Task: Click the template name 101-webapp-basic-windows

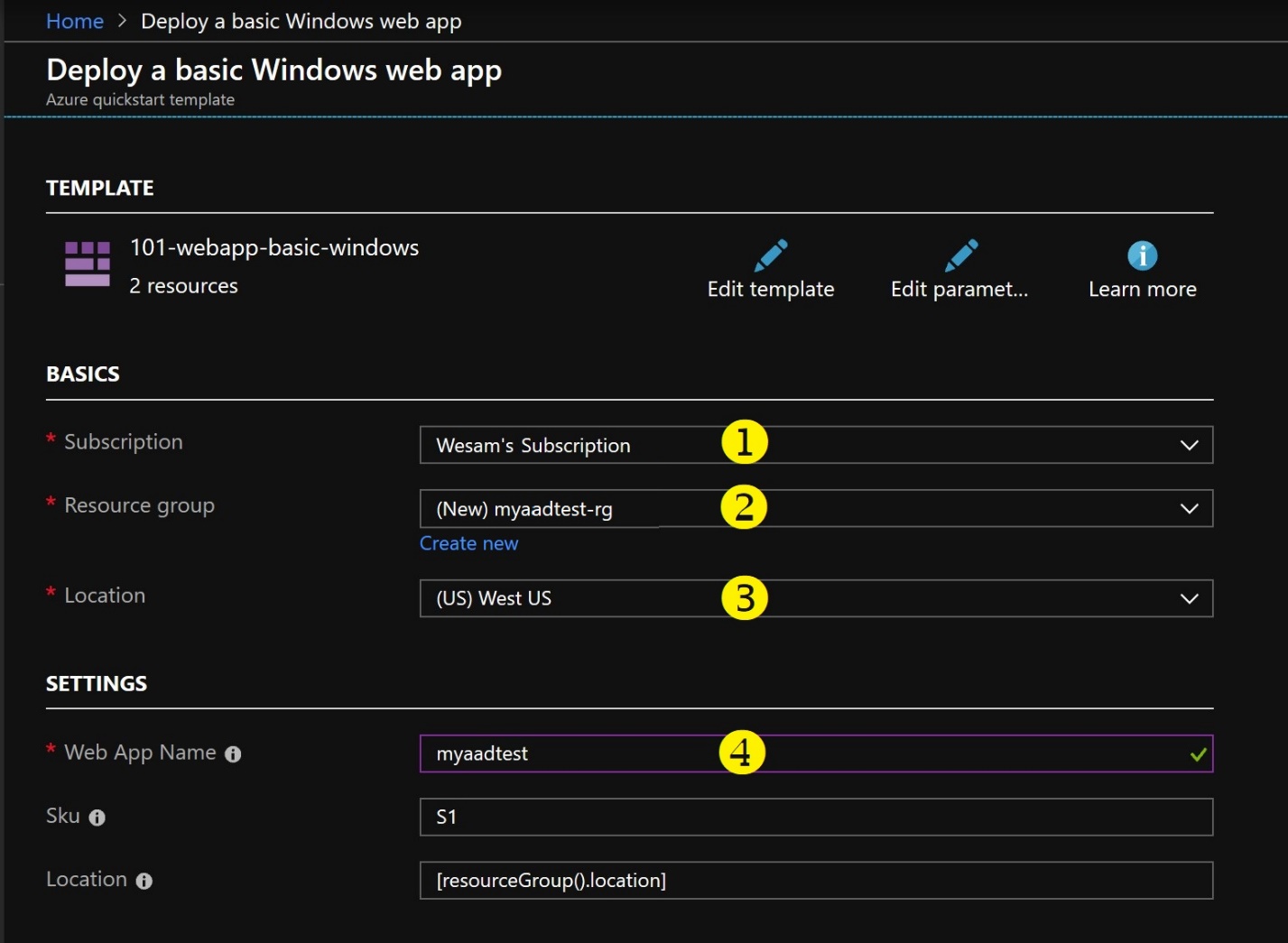Action: tap(274, 247)
